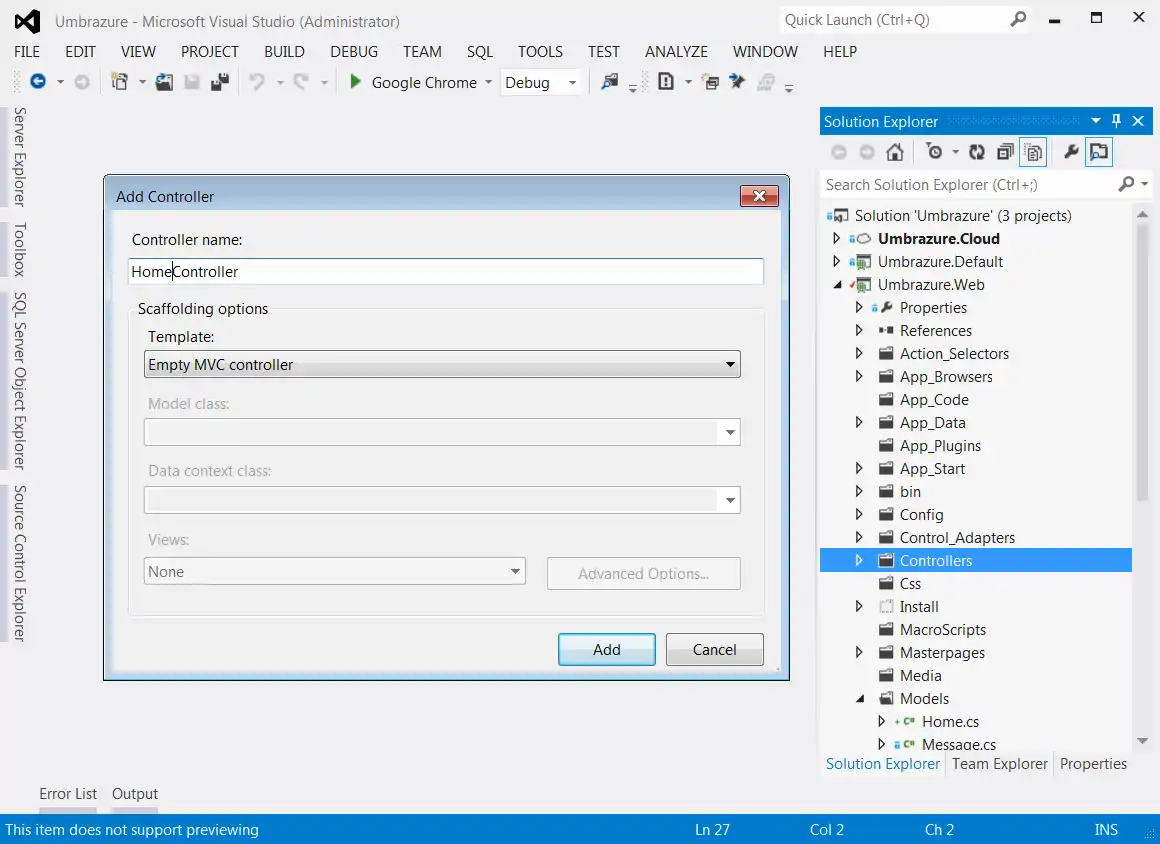The image size is (1160, 844).
Task: Open the FILE menu
Action: pos(27,52)
